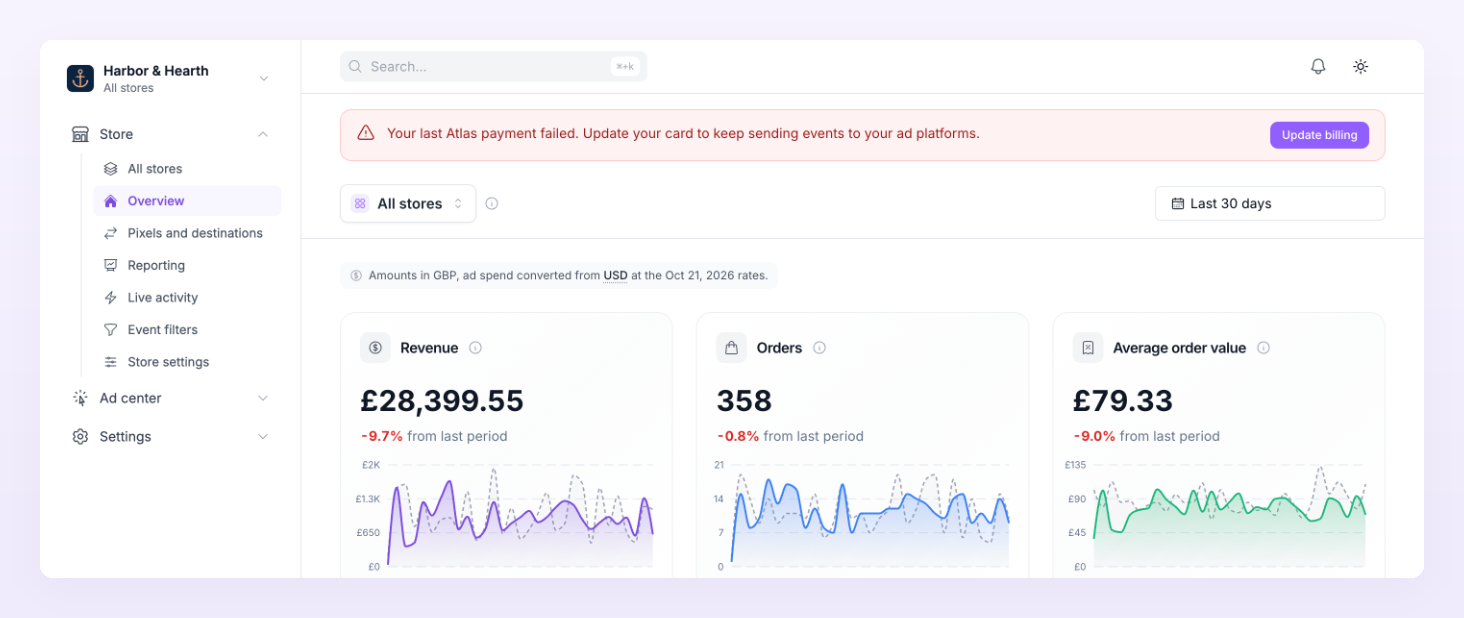Click the Orders card shopping bag icon
Viewport: 1464px width, 618px height.
(x=731, y=348)
